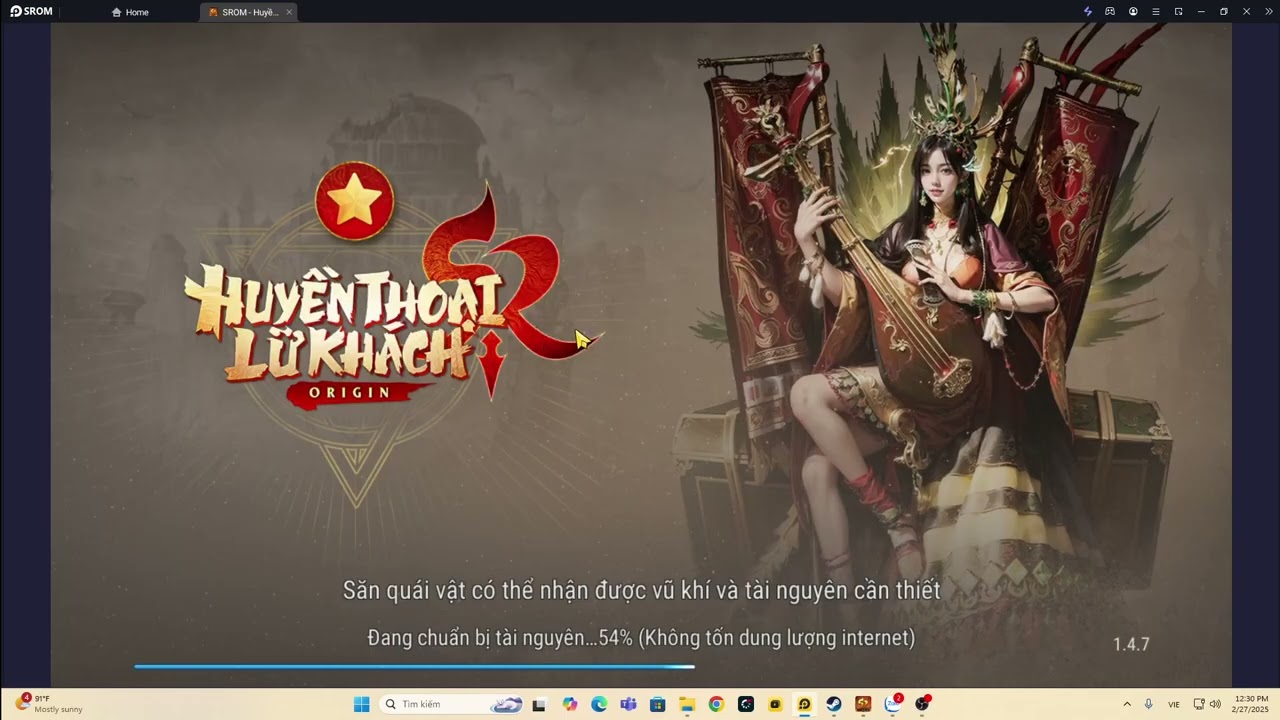Click the SROM logo in the title bar
Image resolution: width=1280 pixels, height=720 pixels.
(31, 12)
